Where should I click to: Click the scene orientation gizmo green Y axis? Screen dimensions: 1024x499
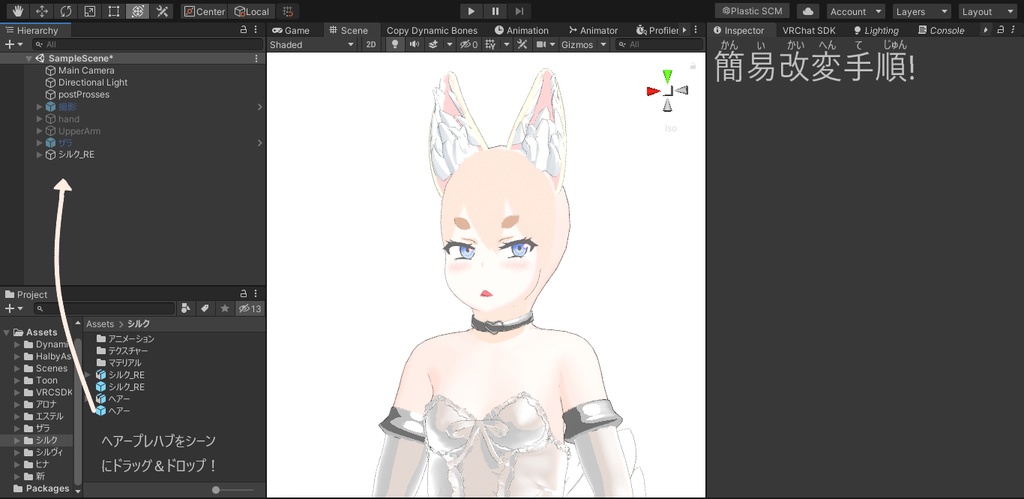point(667,76)
